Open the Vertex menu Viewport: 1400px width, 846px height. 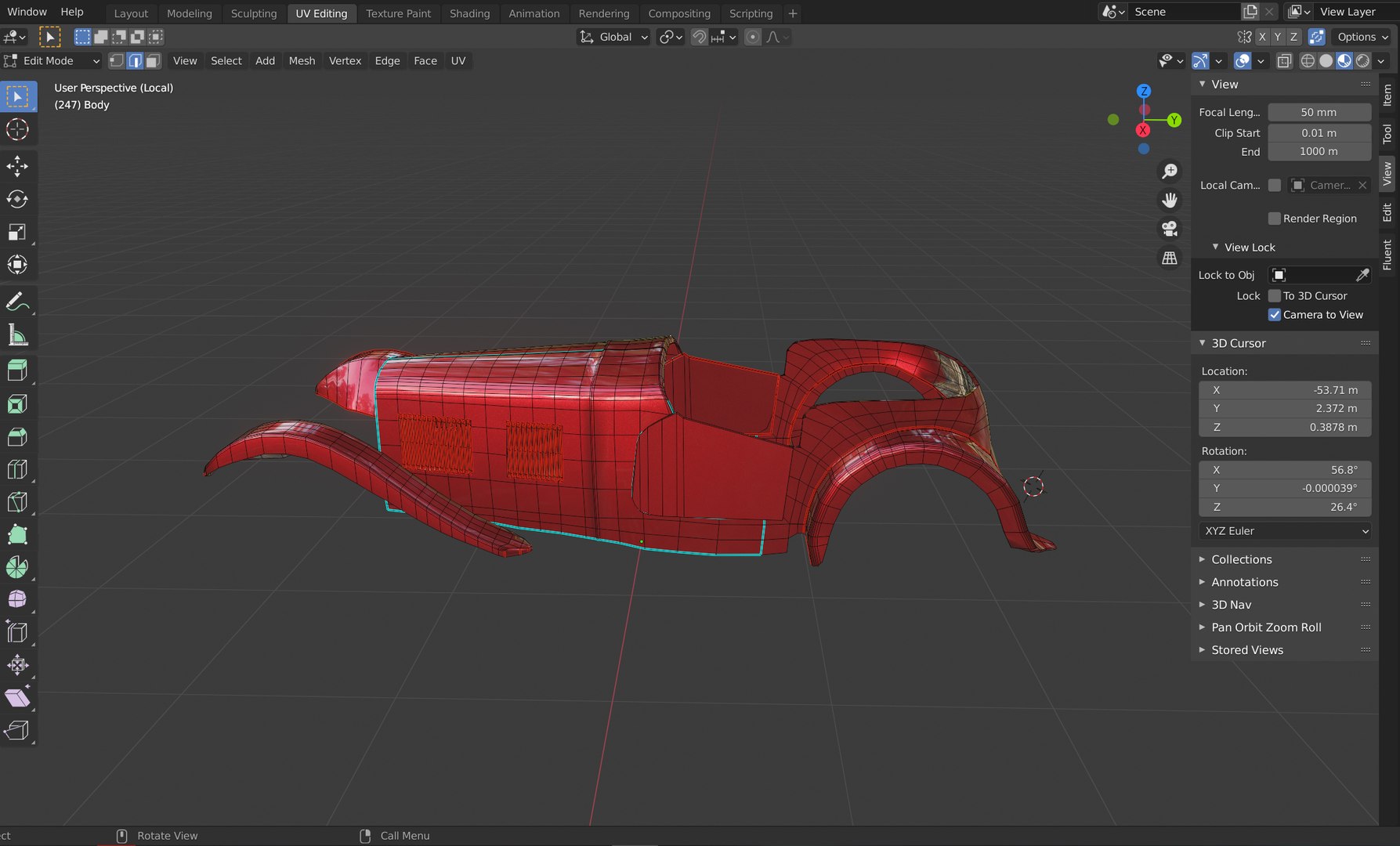(x=345, y=60)
